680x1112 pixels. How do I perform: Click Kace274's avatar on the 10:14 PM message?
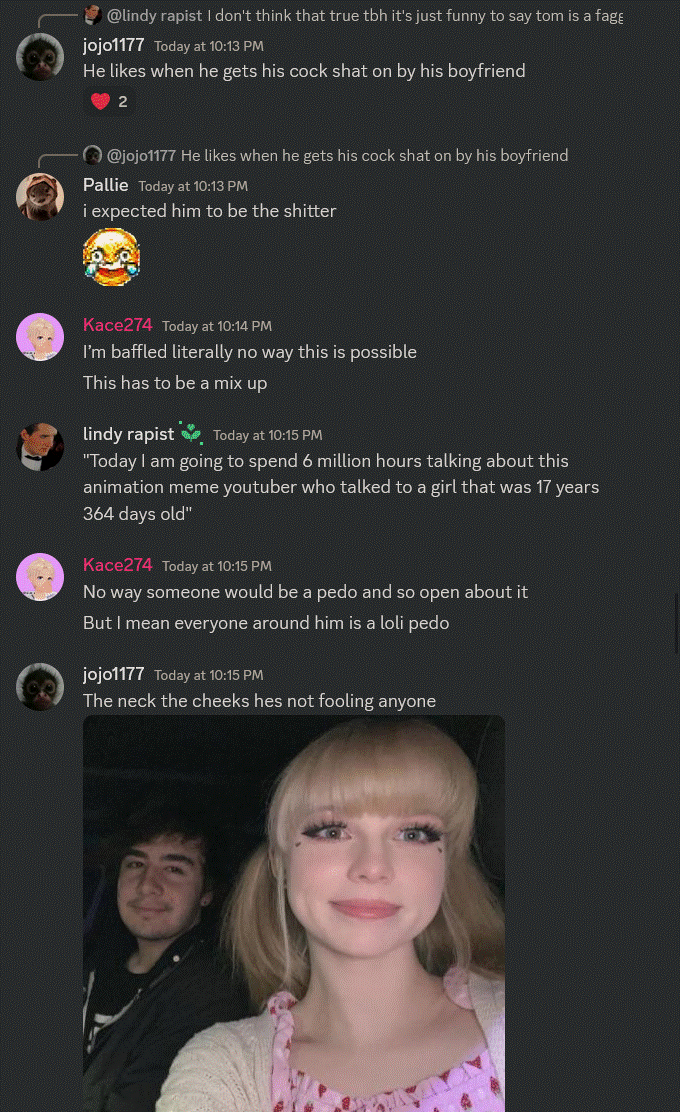point(40,337)
